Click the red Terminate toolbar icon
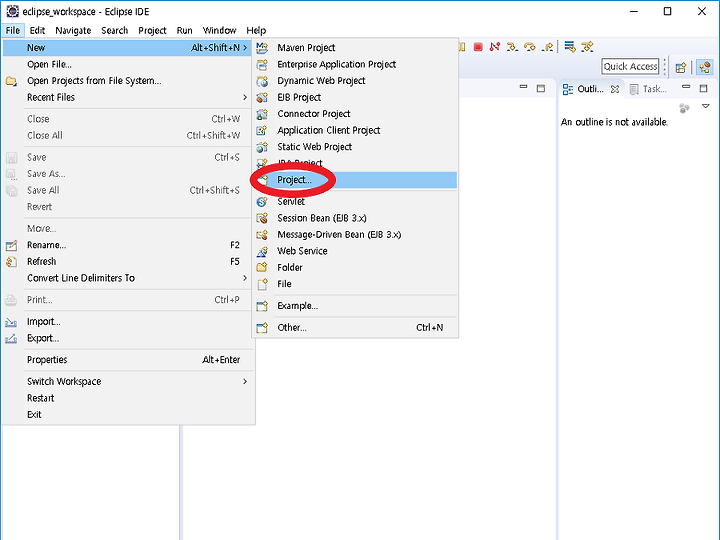The height and width of the screenshot is (540, 720). [478, 47]
